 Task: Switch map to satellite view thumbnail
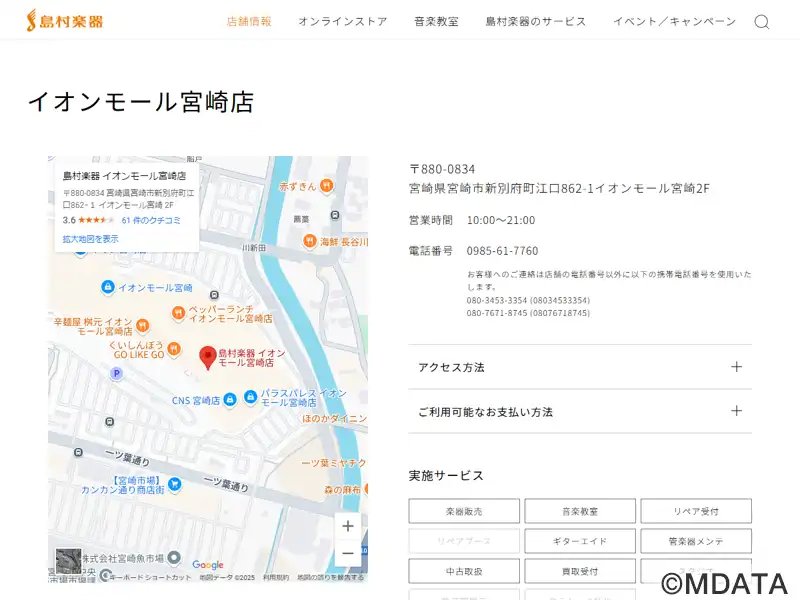(x=68, y=561)
